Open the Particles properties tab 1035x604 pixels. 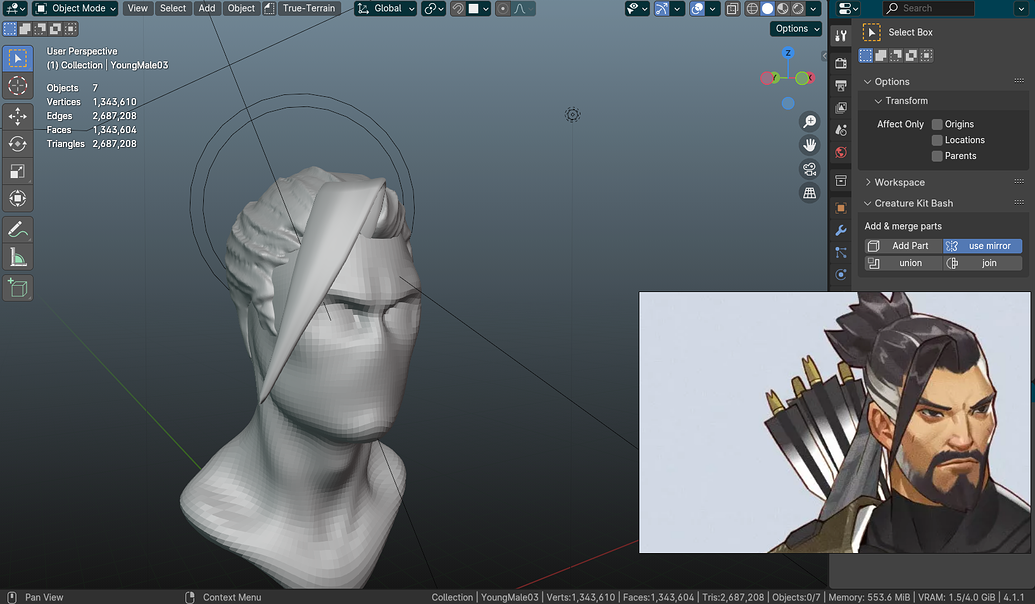pos(840,253)
